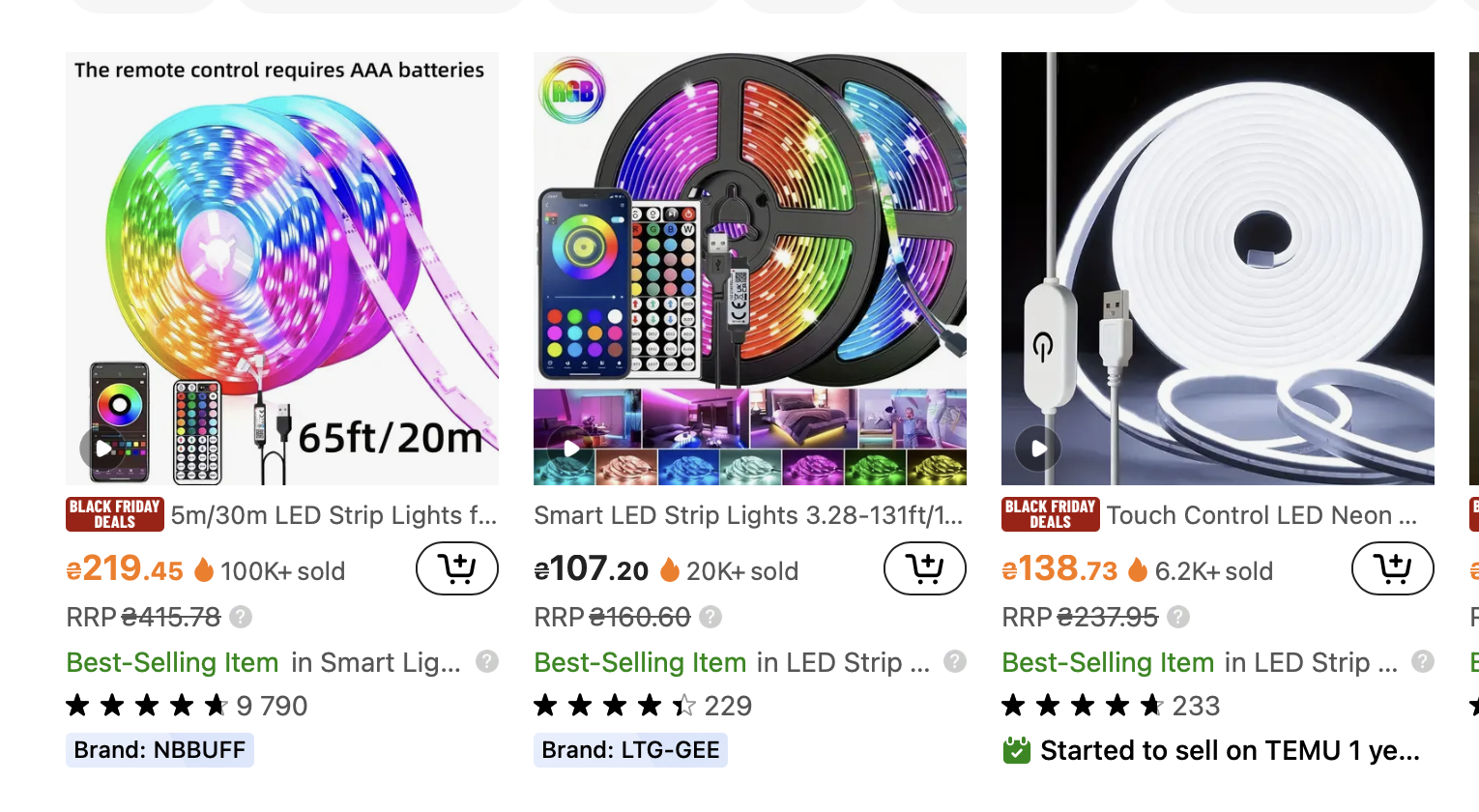
Task: Open the 5m/30m LED Strip Lights title
Action: [x=333, y=515]
